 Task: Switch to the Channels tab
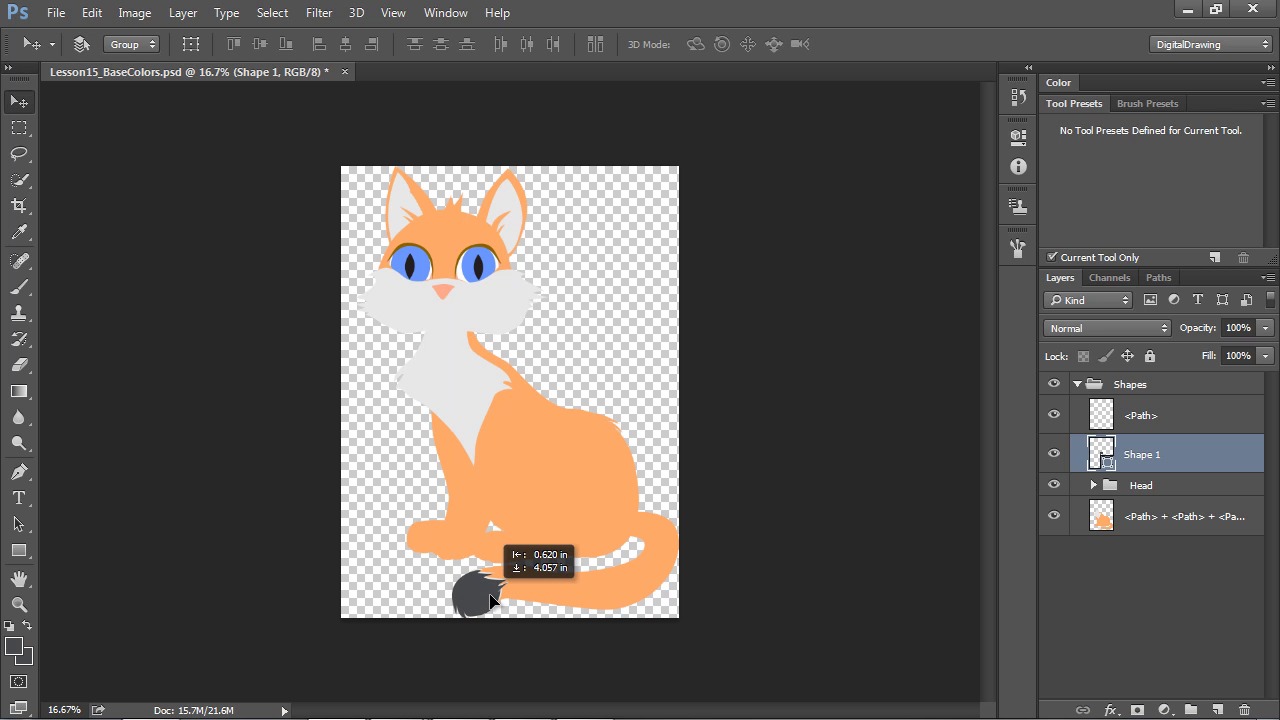pos(1109,278)
